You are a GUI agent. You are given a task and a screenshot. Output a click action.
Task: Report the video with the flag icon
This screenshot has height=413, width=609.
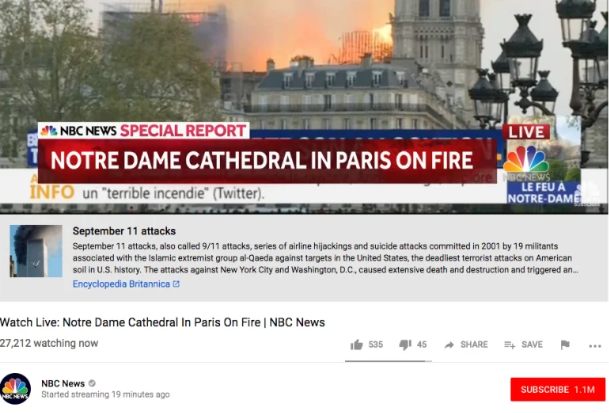click(565, 345)
